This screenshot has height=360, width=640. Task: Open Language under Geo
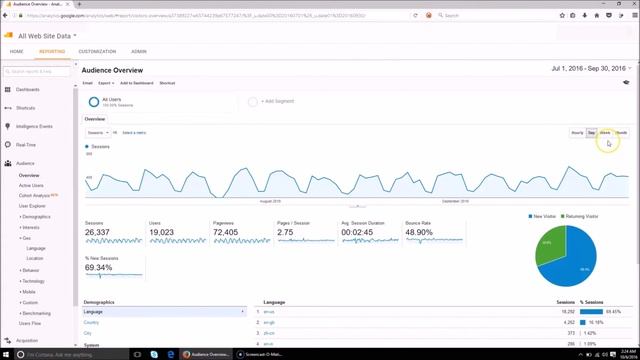tap(36, 248)
